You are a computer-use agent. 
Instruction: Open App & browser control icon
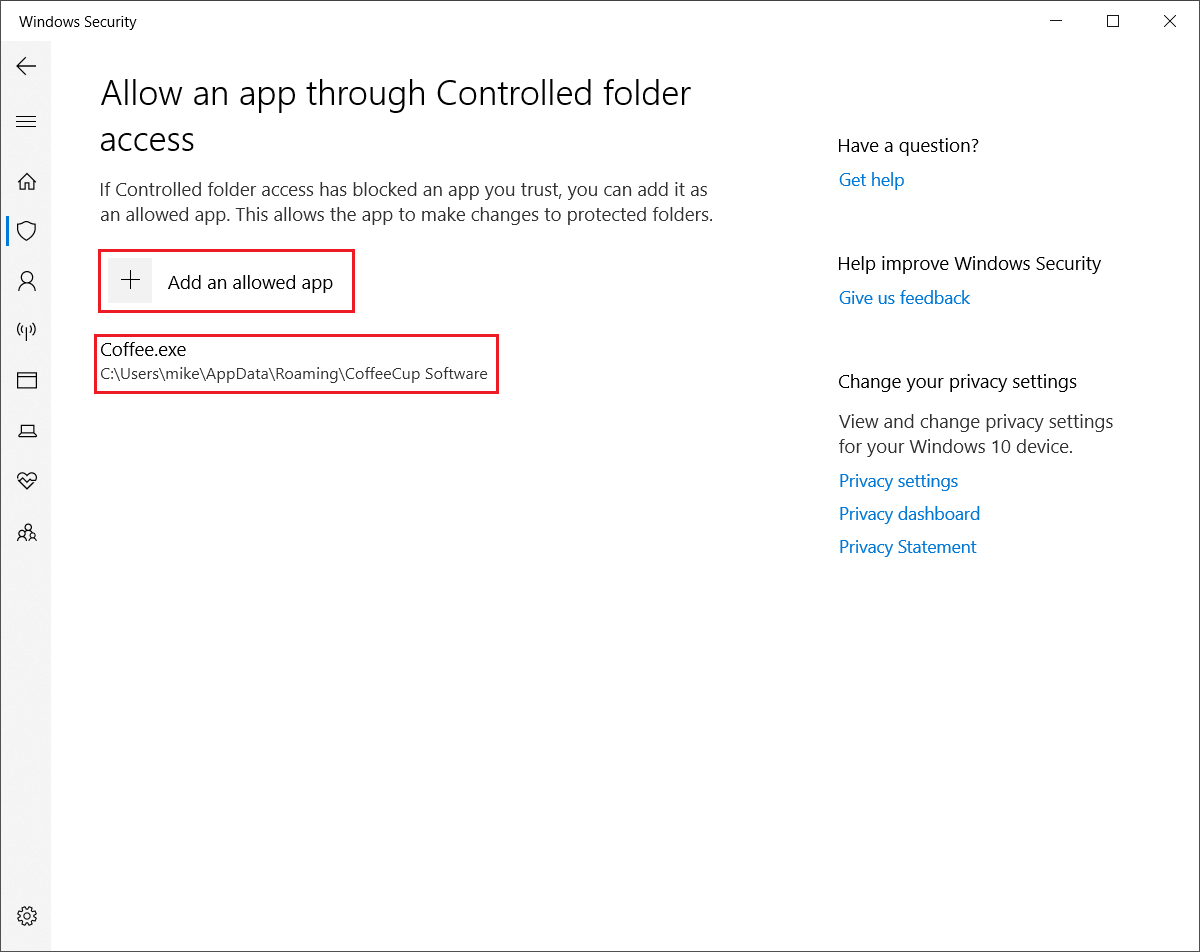tap(27, 380)
